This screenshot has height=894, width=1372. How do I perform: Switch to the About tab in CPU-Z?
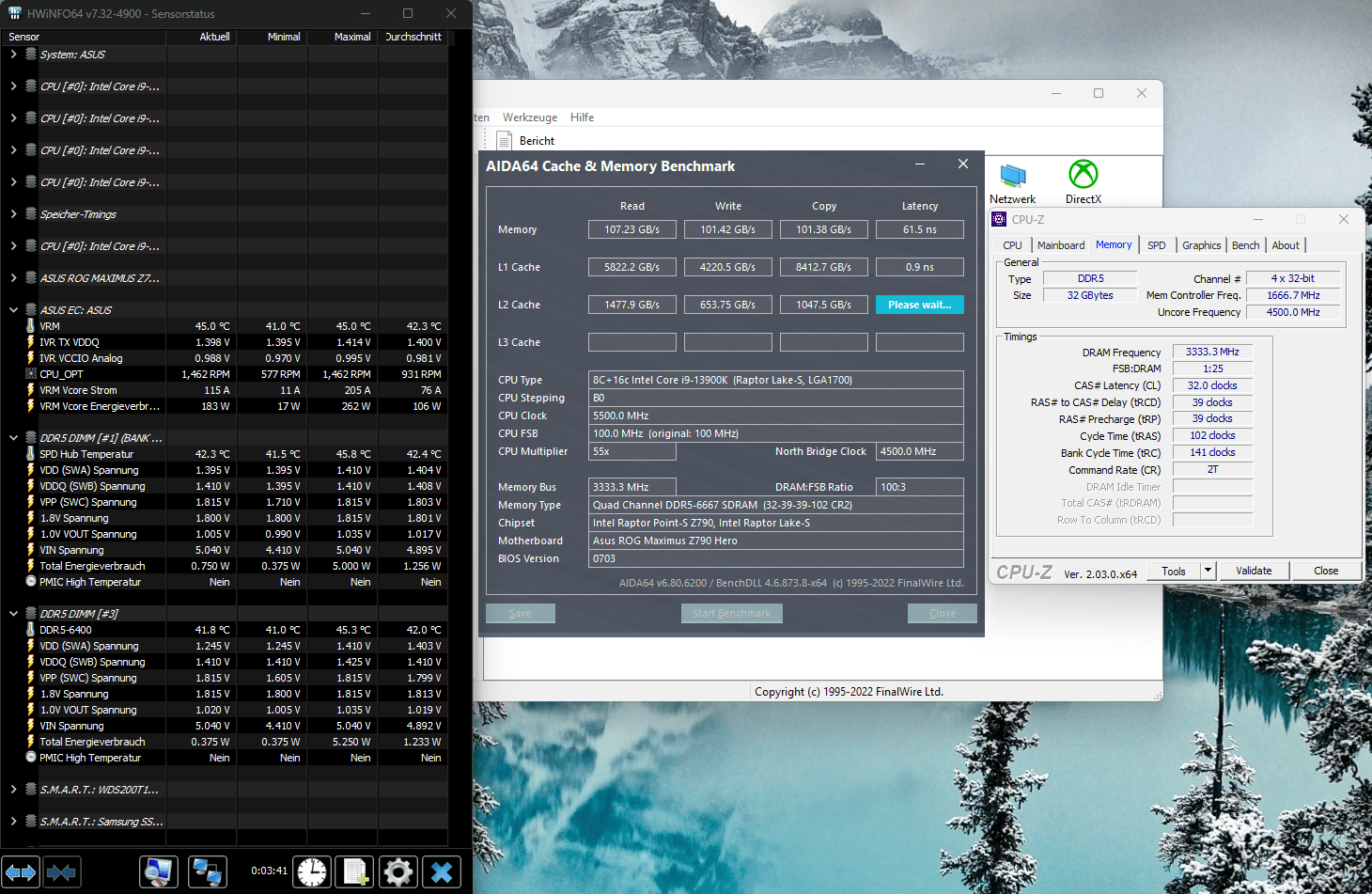coord(1286,245)
